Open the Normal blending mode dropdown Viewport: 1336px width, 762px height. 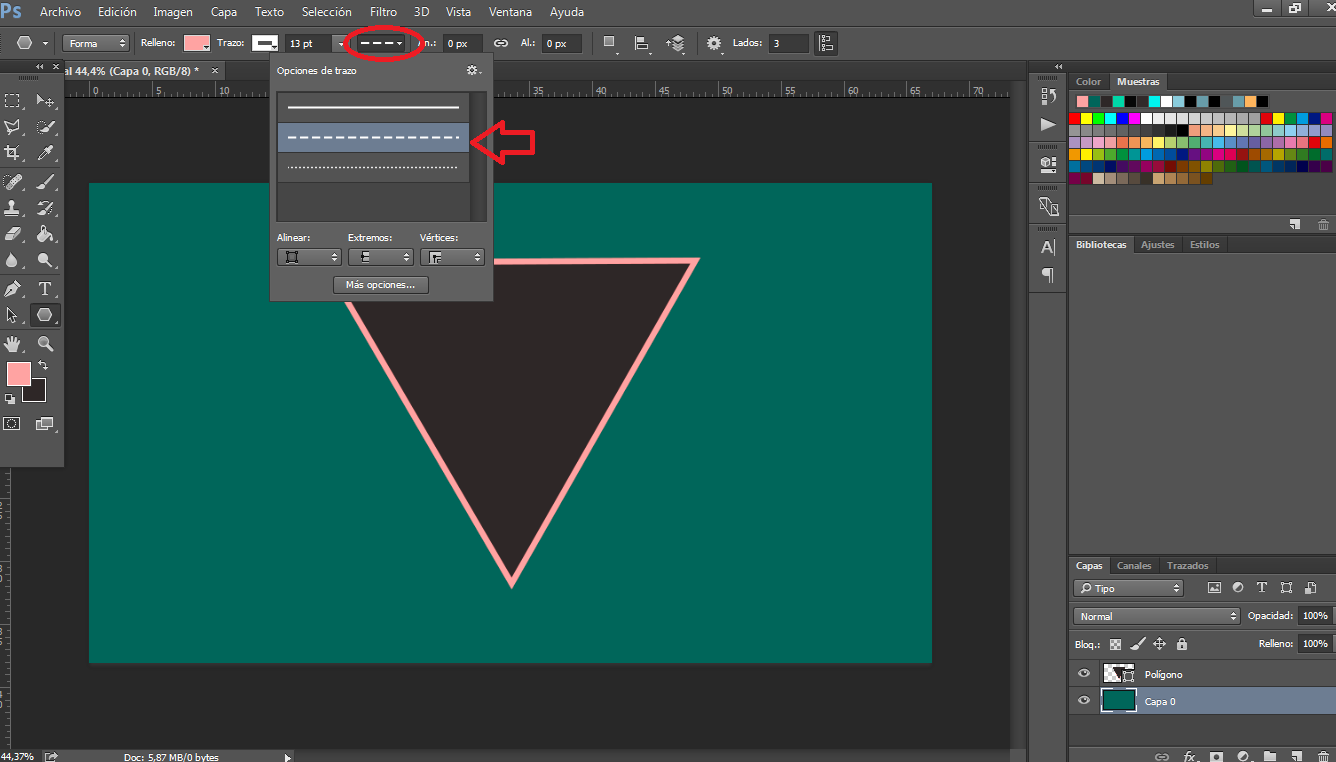(x=1156, y=616)
